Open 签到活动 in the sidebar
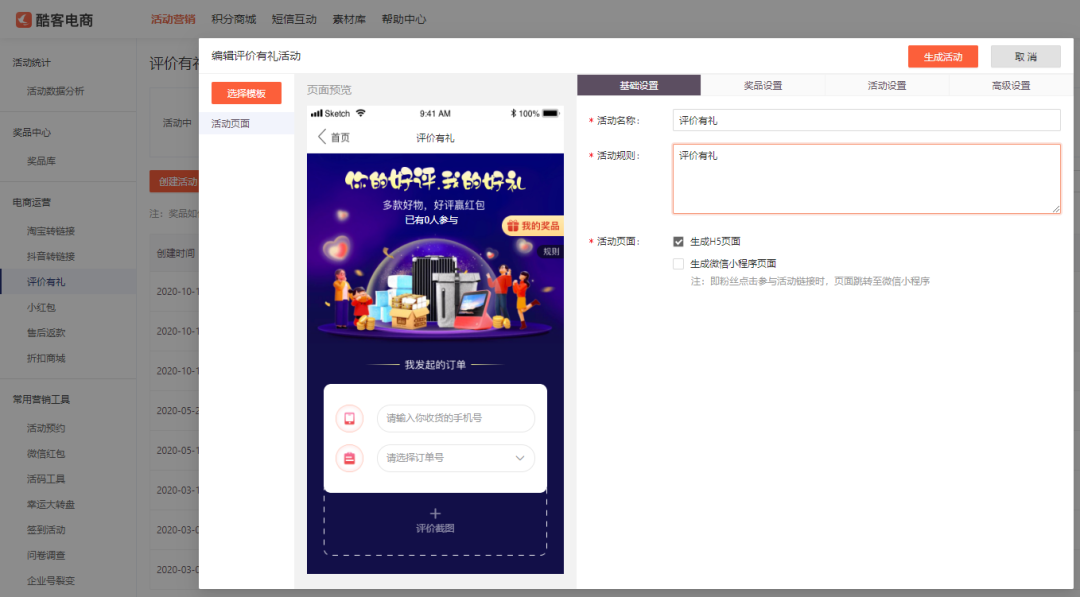This screenshot has width=1080, height=597. tap(46, 530)
